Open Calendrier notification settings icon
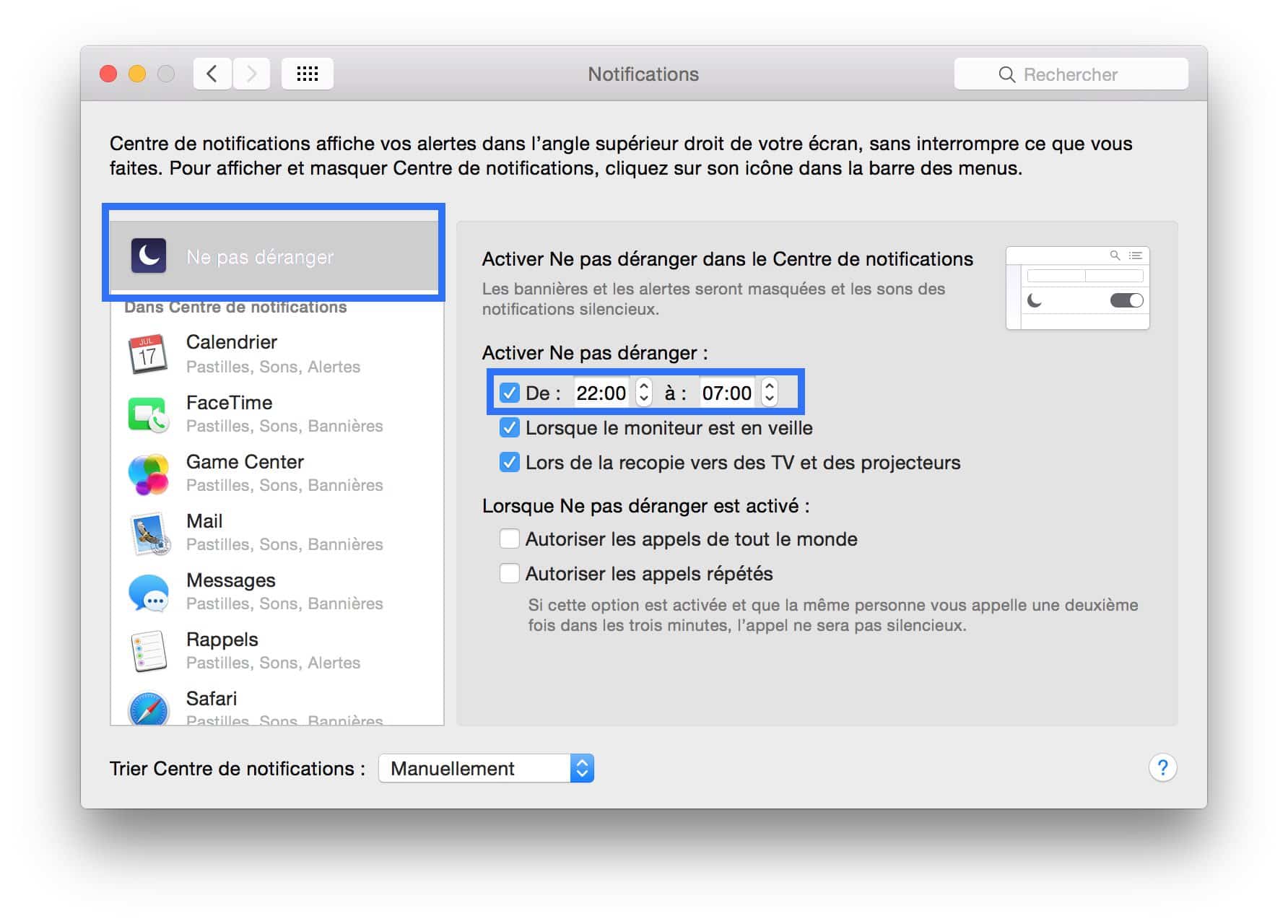Viewport: 1288px width, 924px height. coord(148,354)
